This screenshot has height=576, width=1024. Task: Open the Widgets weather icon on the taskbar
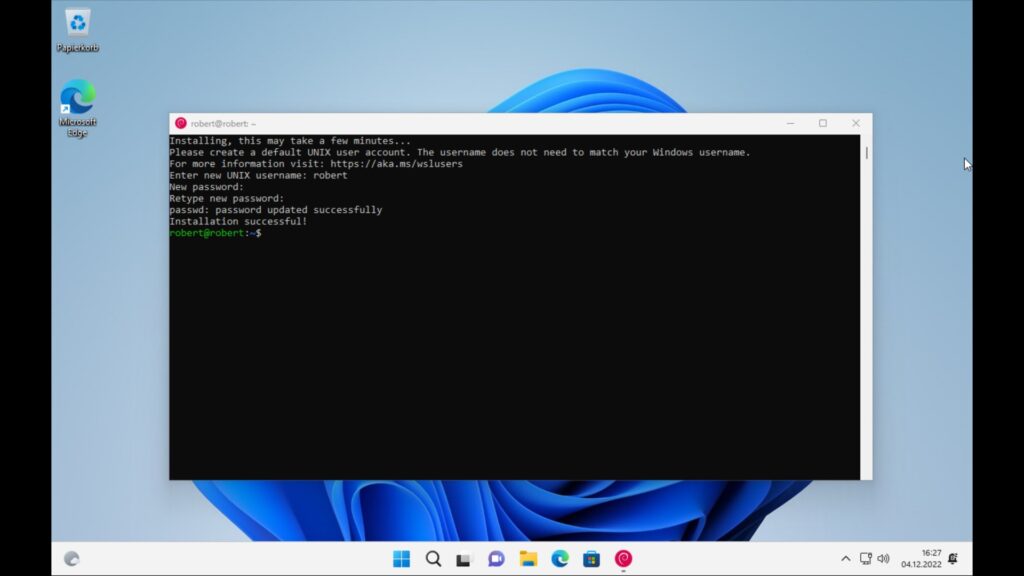click(72, 559)
